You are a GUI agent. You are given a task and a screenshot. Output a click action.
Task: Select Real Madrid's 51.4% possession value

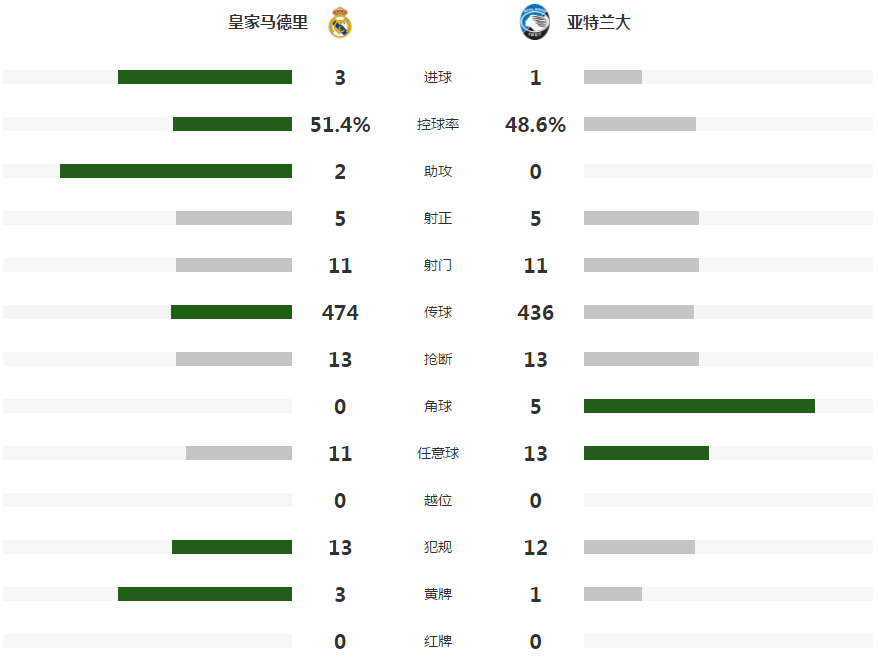340,124
